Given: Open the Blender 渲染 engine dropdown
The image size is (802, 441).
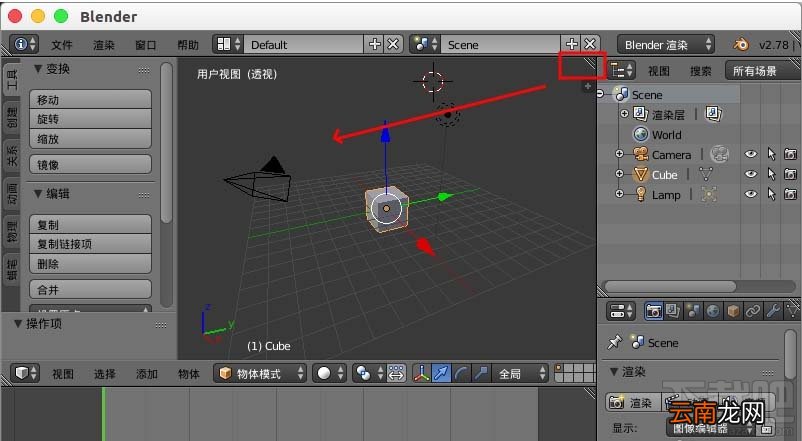Looking at the screenshot, I should click(x=665, y=45).
